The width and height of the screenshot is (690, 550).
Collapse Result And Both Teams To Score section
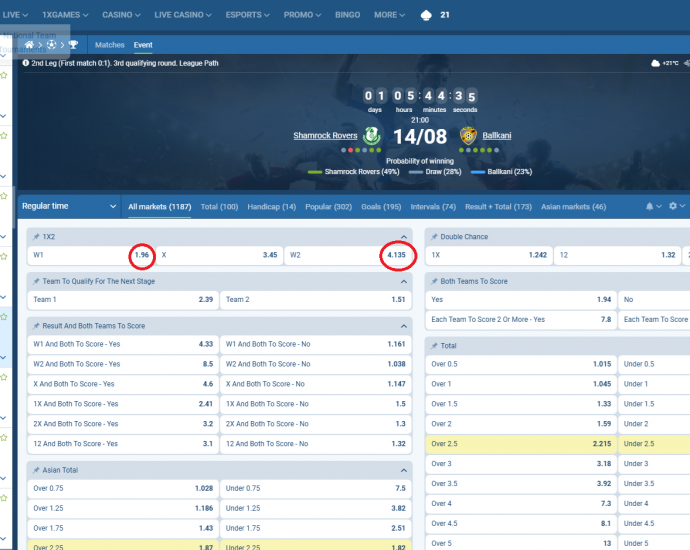coord(404,326)
